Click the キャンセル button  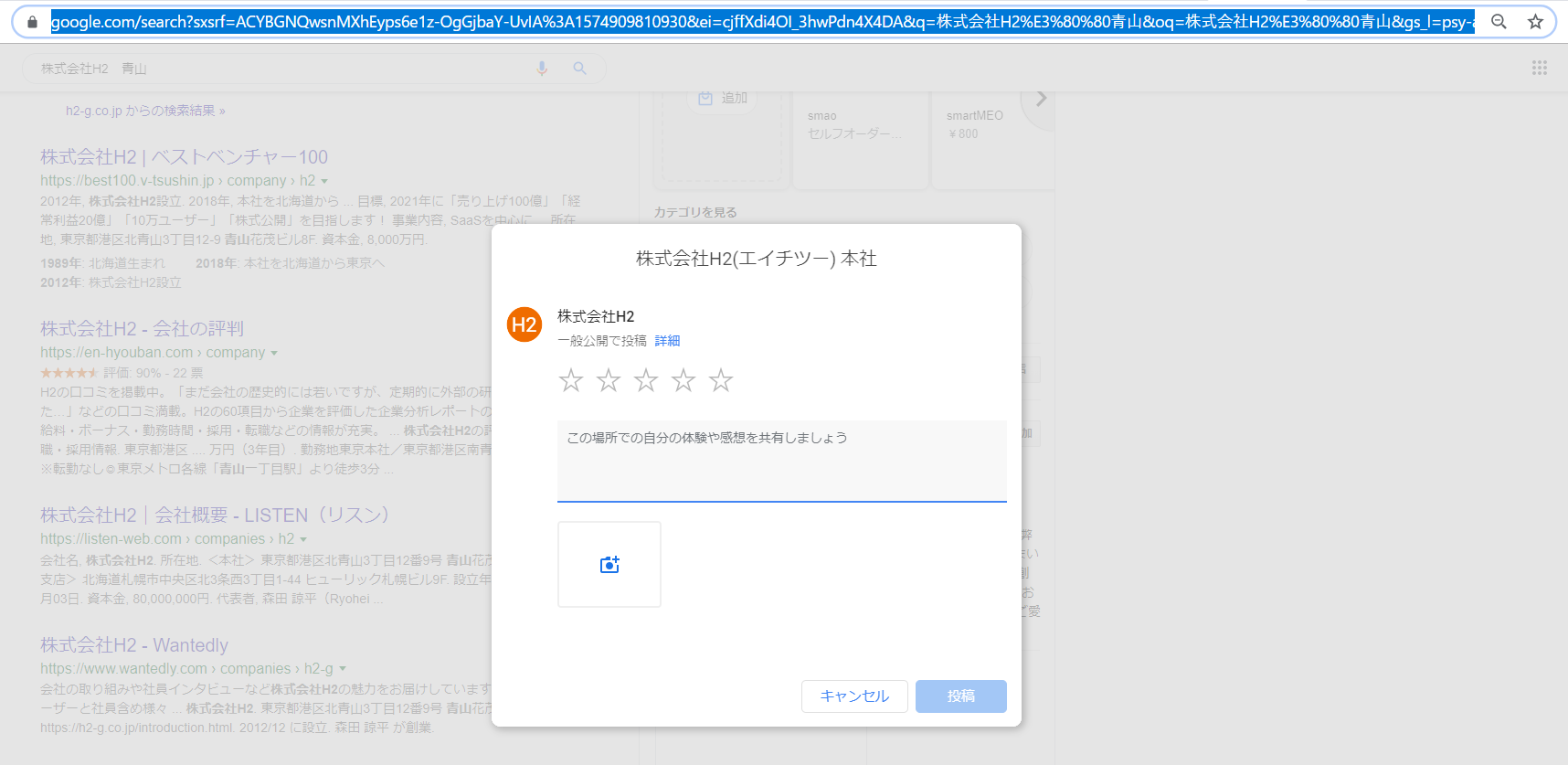(854, 696)
